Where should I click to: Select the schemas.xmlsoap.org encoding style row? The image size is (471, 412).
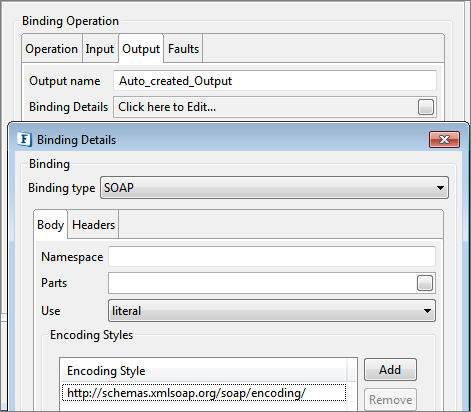coord(204,393)
